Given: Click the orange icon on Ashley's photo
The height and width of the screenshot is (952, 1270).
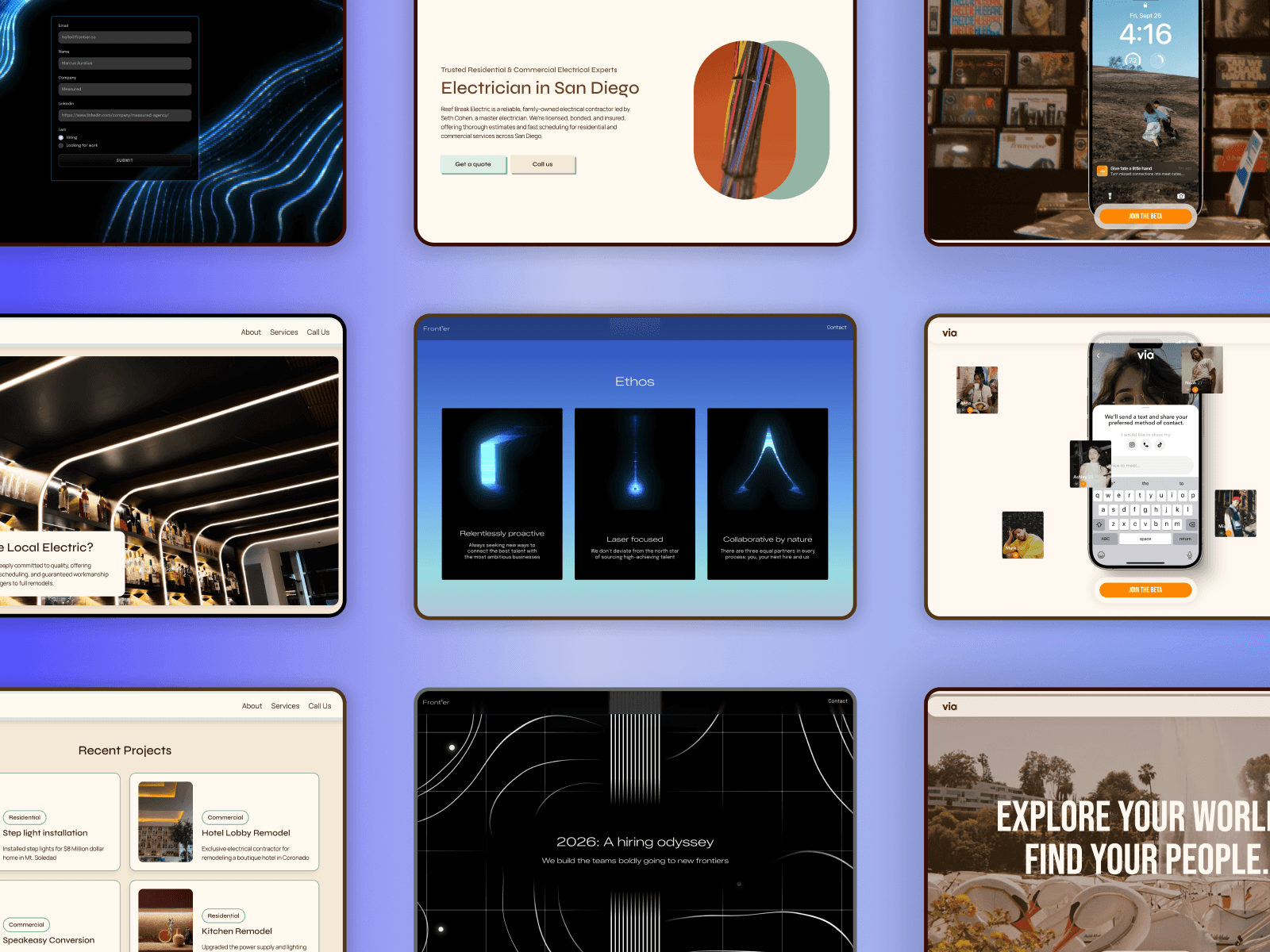Looking at the screenshot, I should pos(1083,484).
